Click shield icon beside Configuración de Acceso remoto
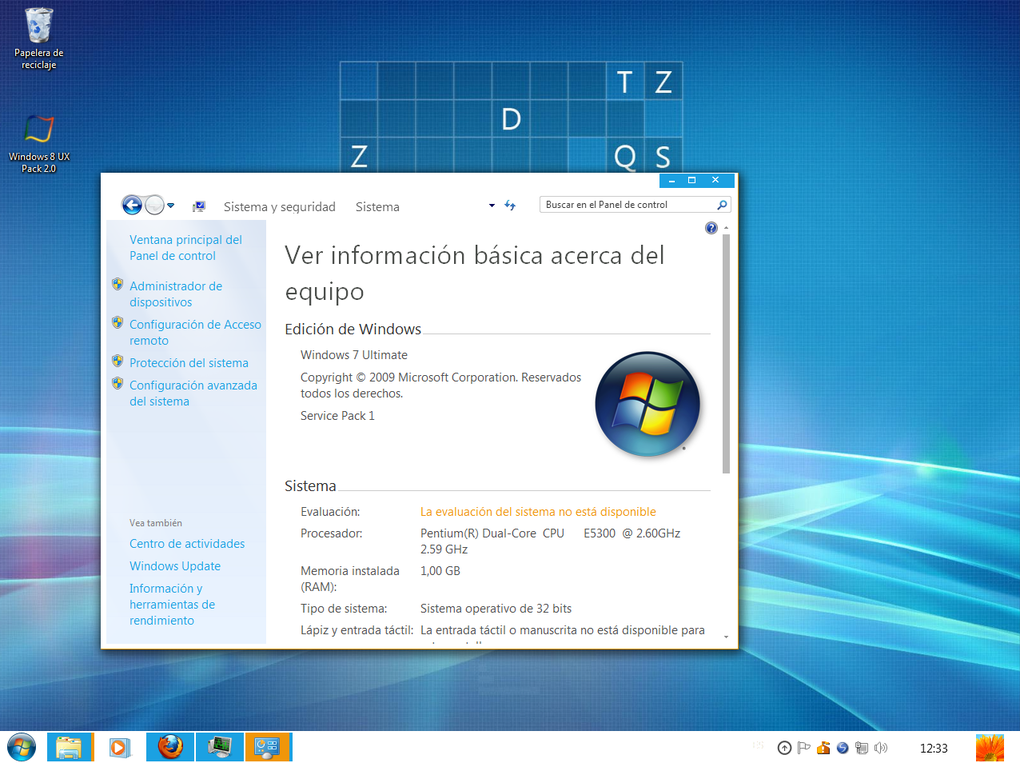The image size is (1020, 763). pyautogui.click(x=117, y=323)
